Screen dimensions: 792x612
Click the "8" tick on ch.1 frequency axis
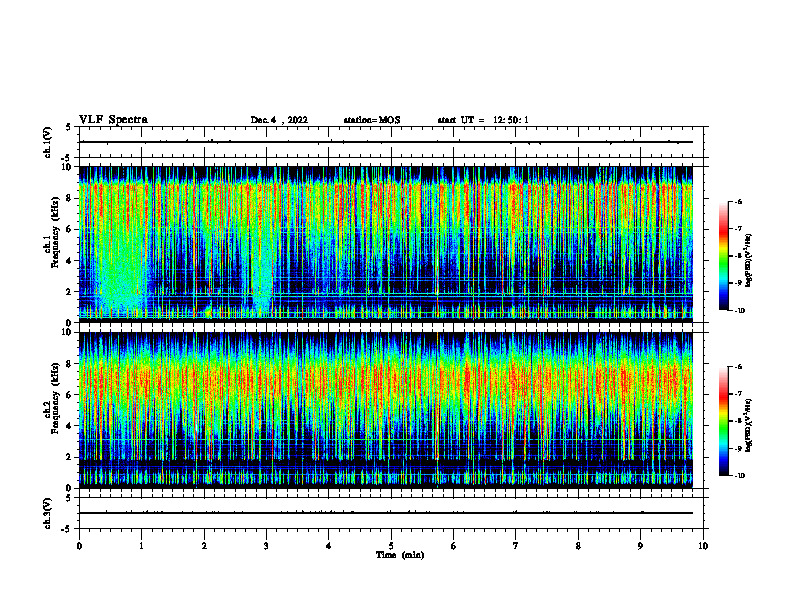70,198
